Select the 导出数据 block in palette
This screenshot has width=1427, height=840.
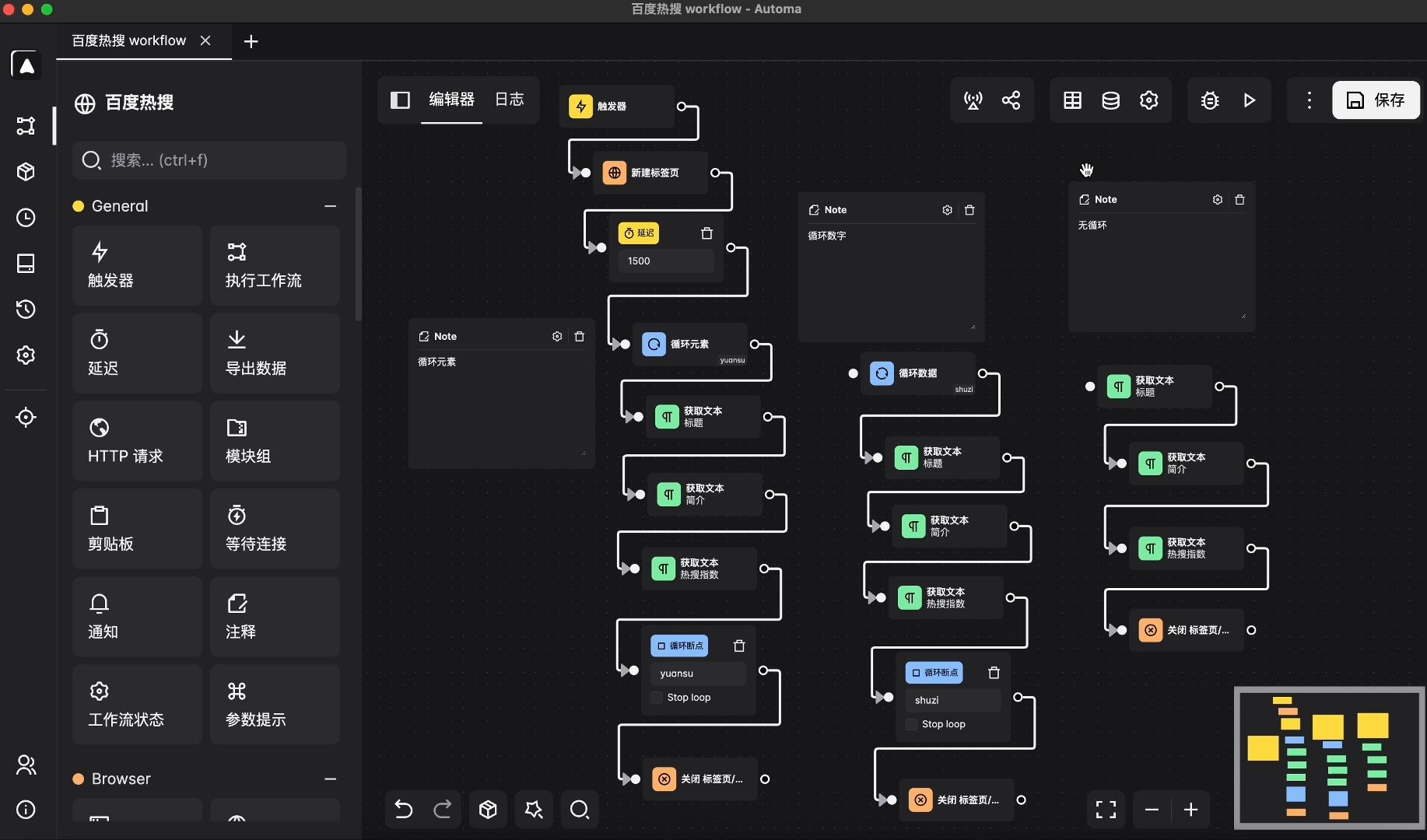[x=275, y=353]
